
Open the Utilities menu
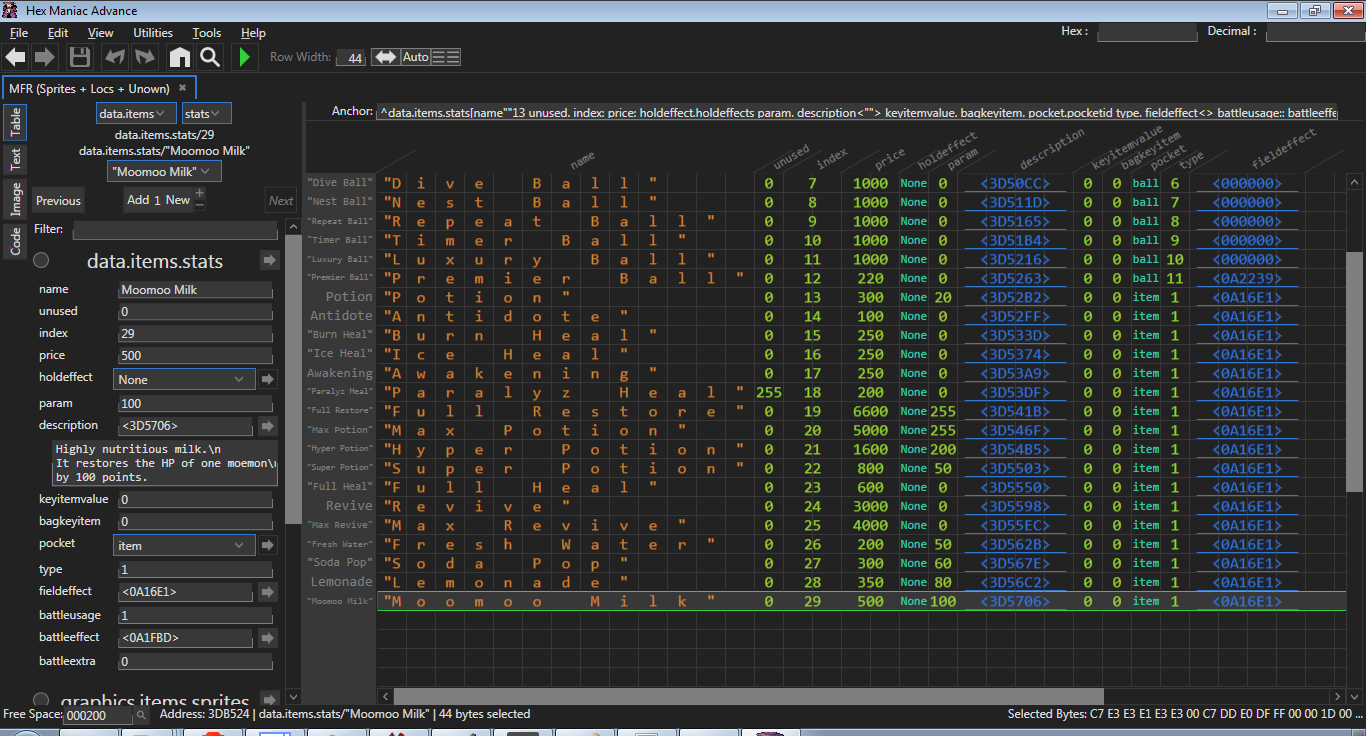[x=153, y=33]
